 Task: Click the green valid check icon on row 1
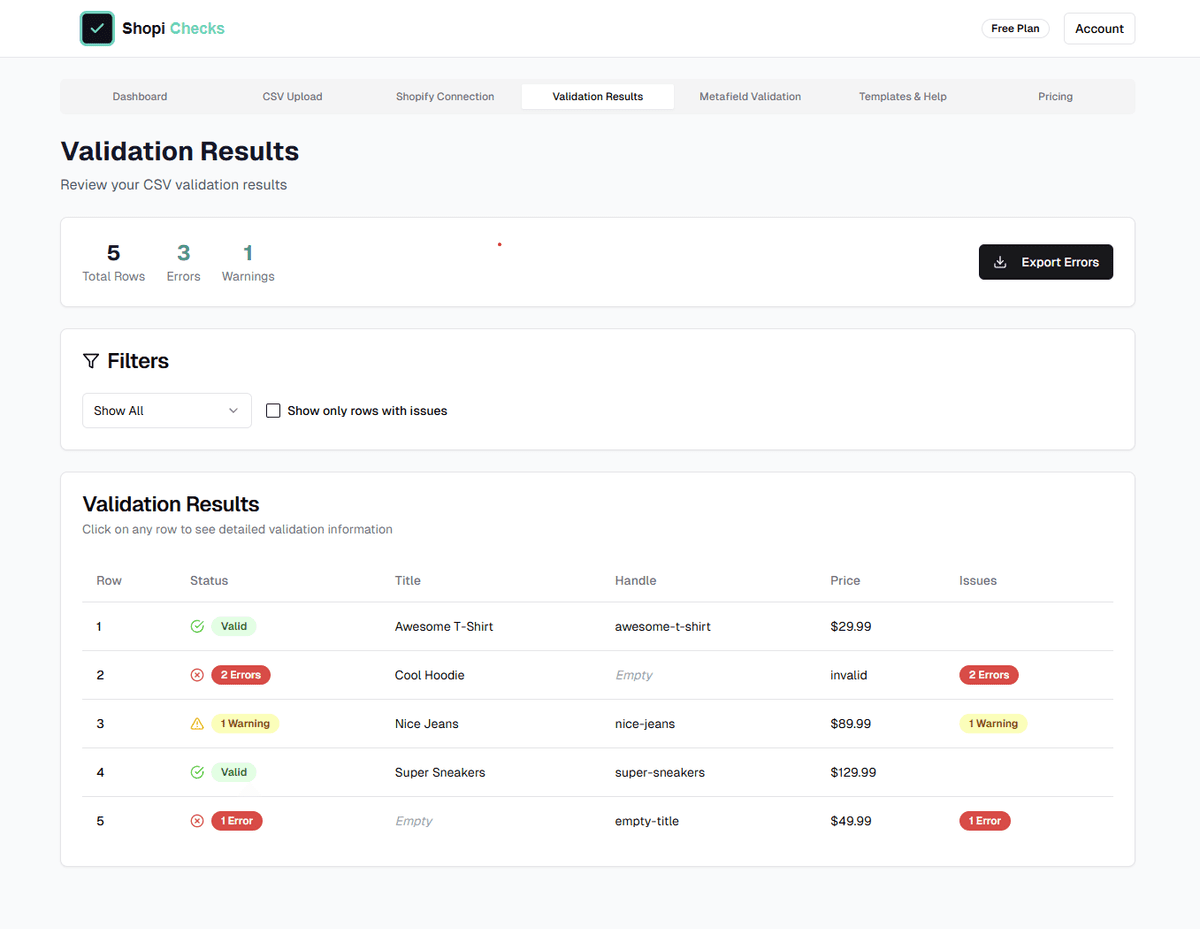click(197, 626)
